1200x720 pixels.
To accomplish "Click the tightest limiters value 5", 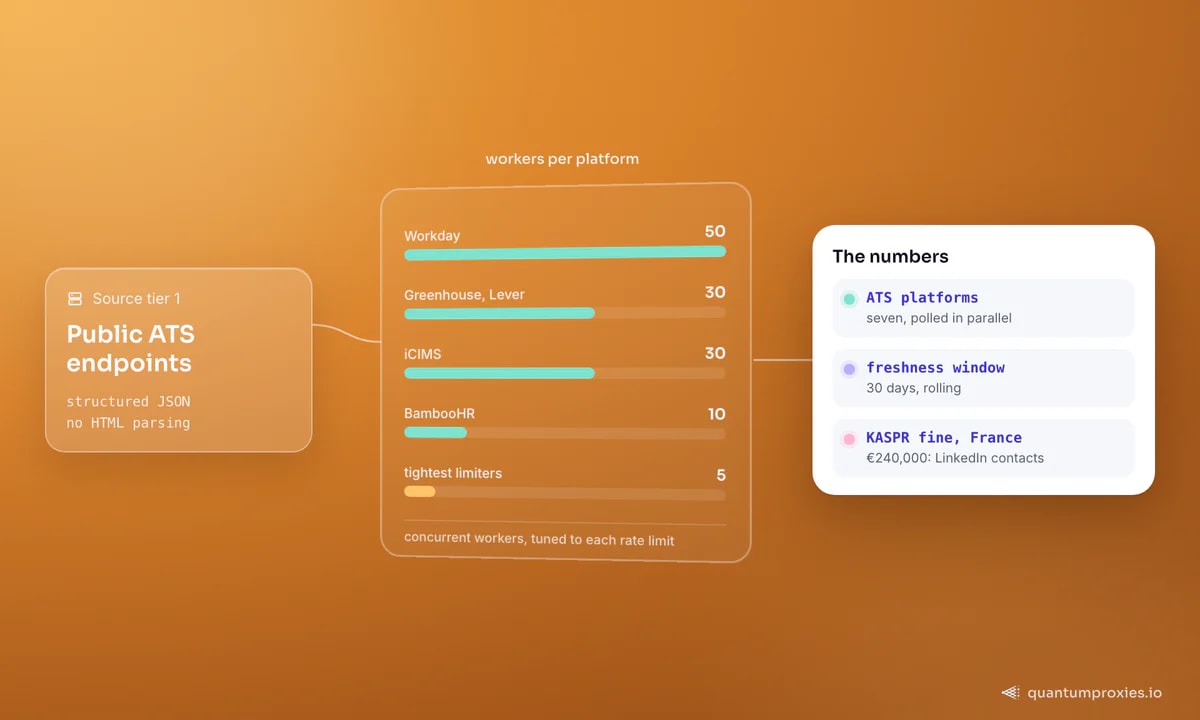I will pyautogui.click(x=721, y=475).
